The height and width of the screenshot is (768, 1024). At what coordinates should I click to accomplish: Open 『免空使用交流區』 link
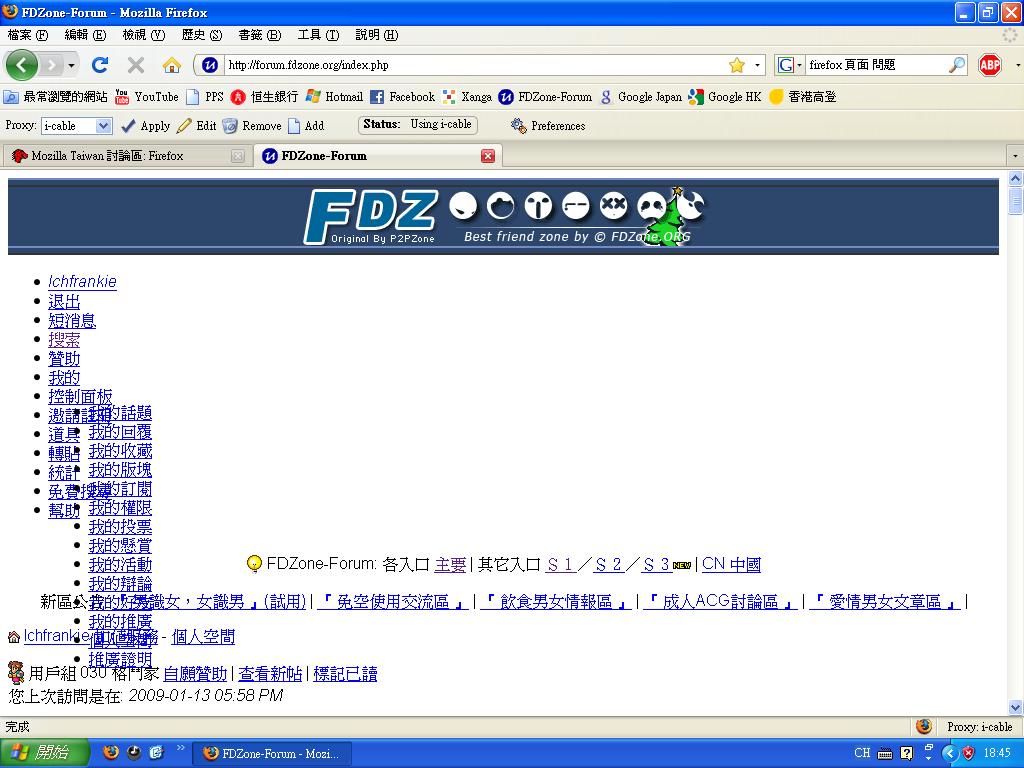[392, 601]
